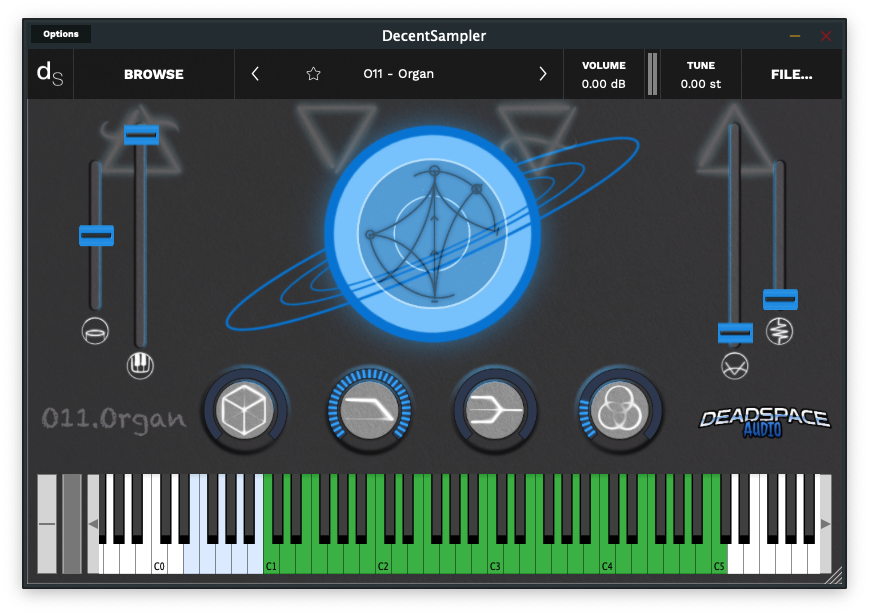Close the DecentSampler window

pos(826,36)
